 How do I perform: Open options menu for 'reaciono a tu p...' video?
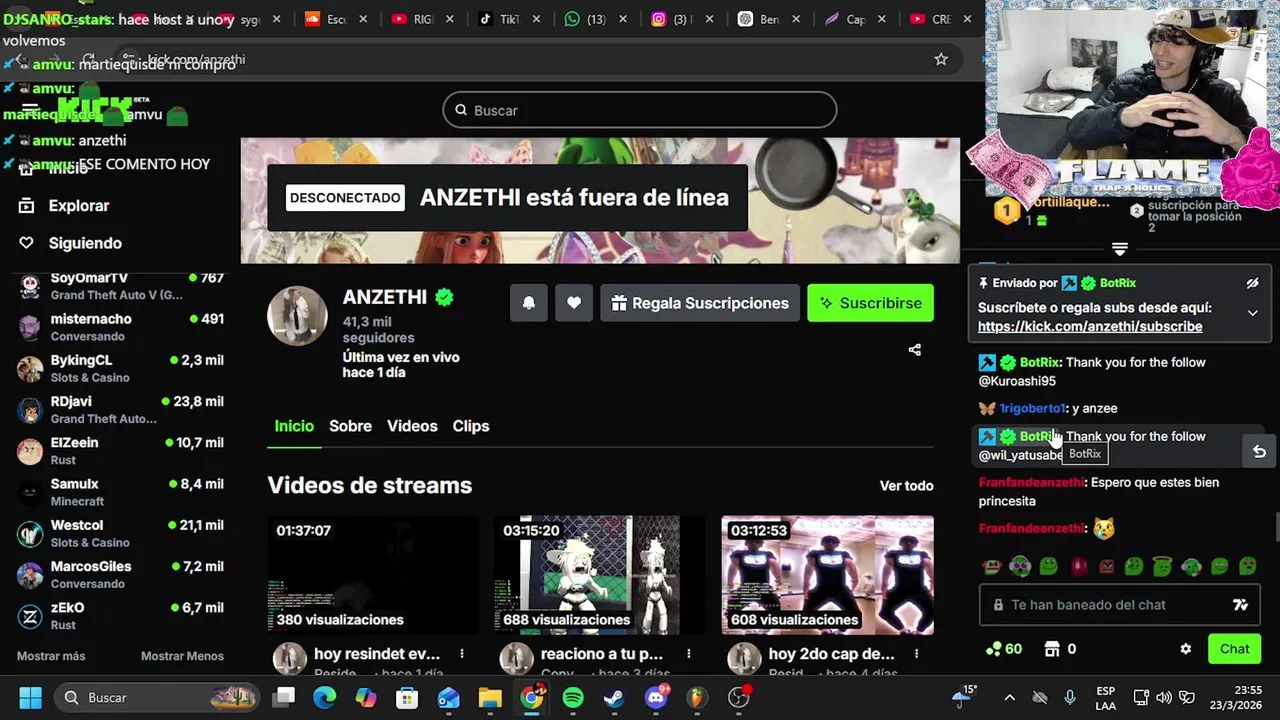[689, 654]
